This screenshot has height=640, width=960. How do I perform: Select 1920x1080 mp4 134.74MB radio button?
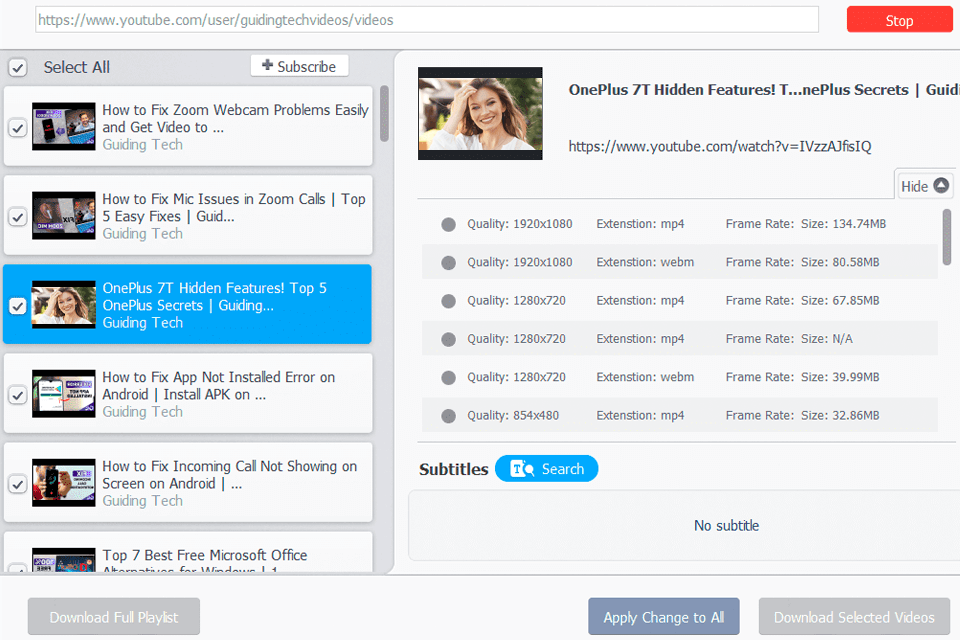coord(448,224)
